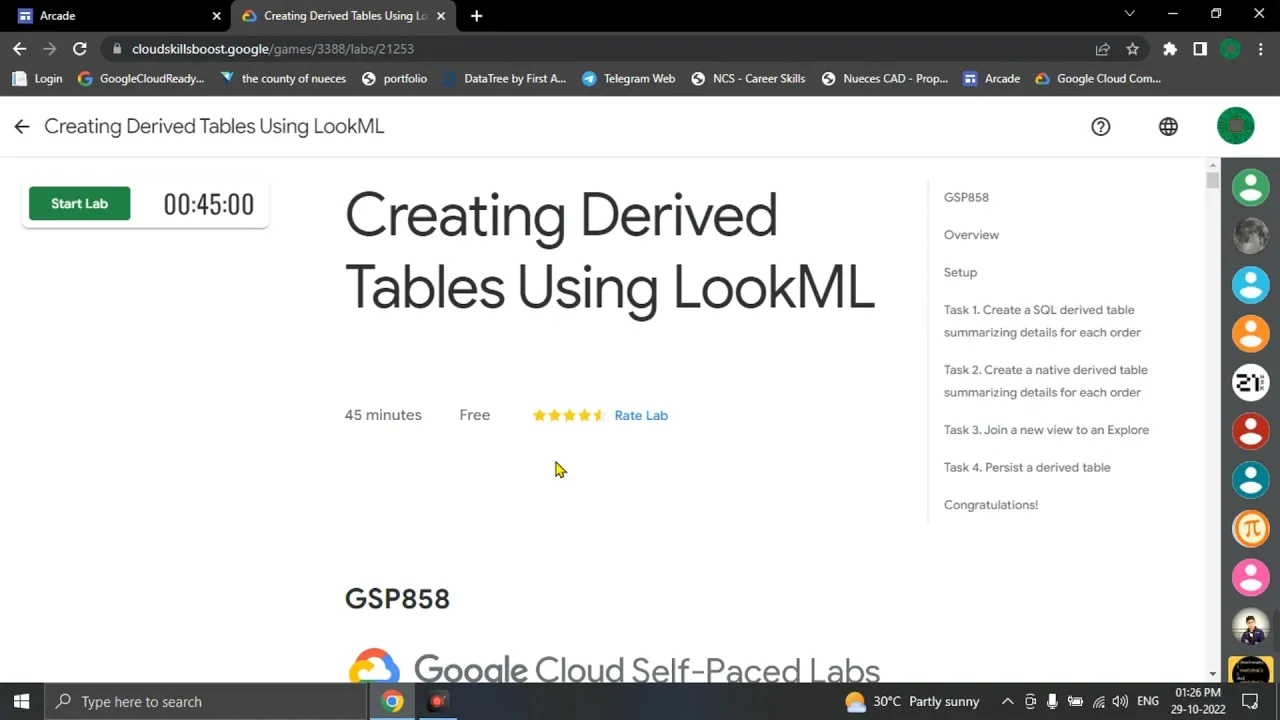
Task: Click the moon photo contact avatar
Action: (1250, 236)
